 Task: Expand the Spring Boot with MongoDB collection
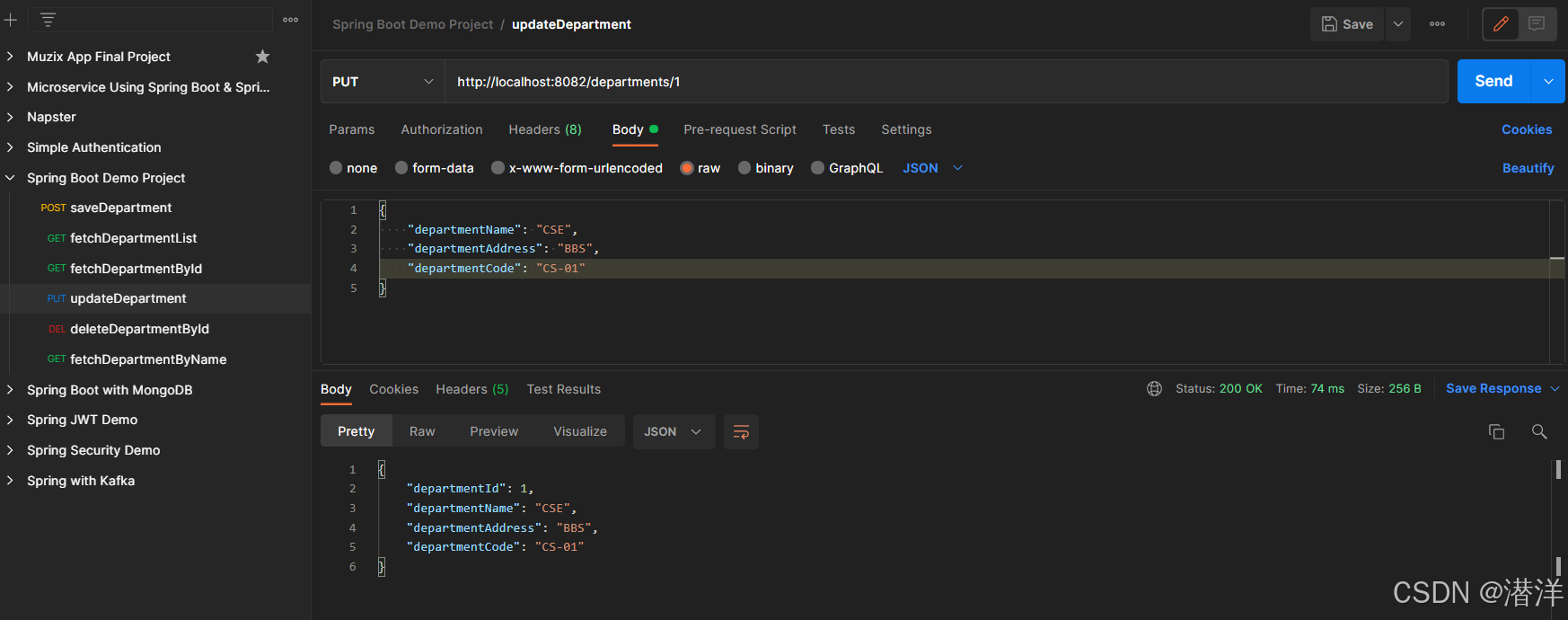point(11,390)
